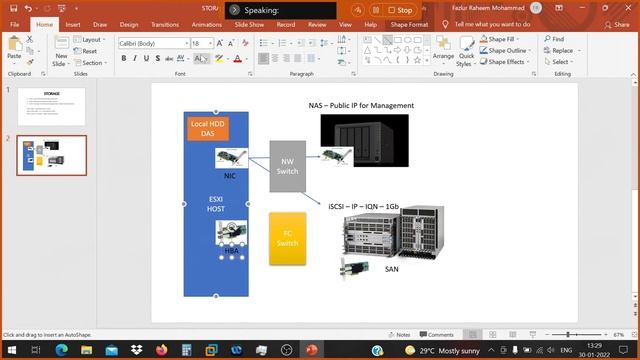Stop the screen recording
The height and width of the screenshot is (360, 640).
coord(400,10)
